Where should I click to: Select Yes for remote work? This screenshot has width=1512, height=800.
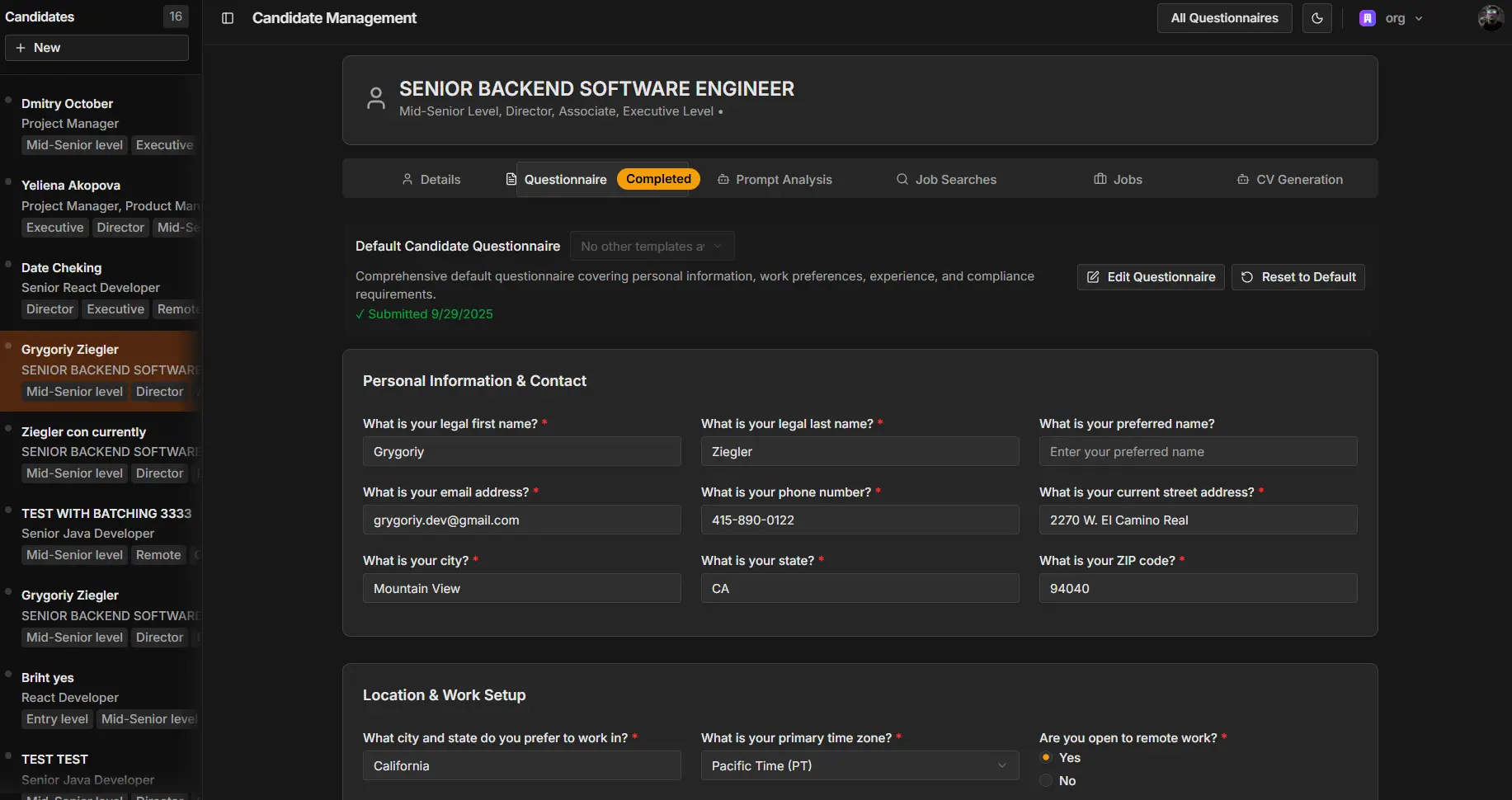coord(1046,757)
